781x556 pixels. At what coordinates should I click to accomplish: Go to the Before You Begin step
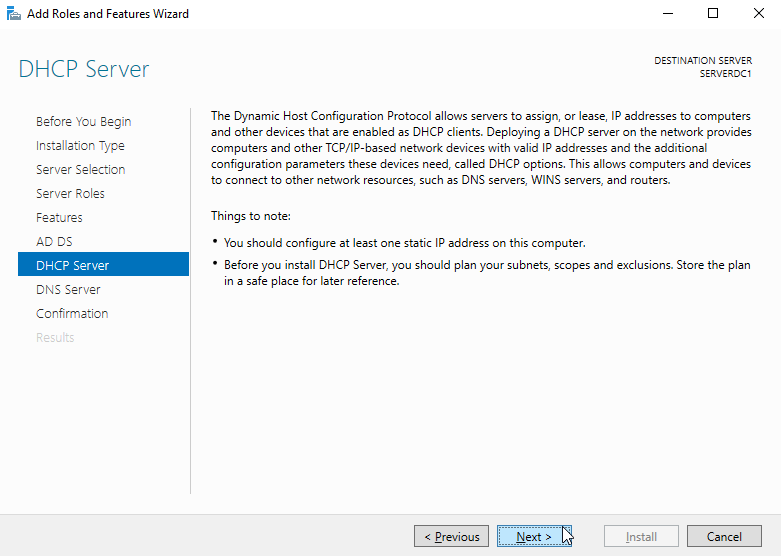point(83,122)
